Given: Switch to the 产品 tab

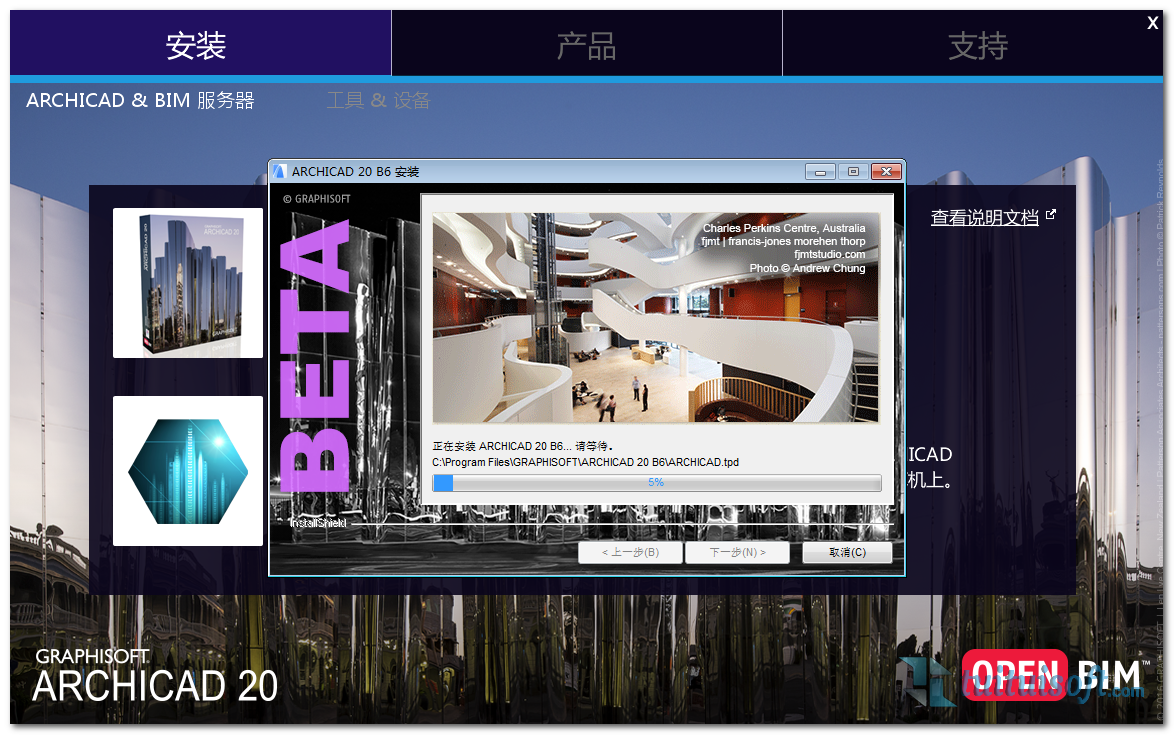Looking at the screenshot, I should coord(587,43).
